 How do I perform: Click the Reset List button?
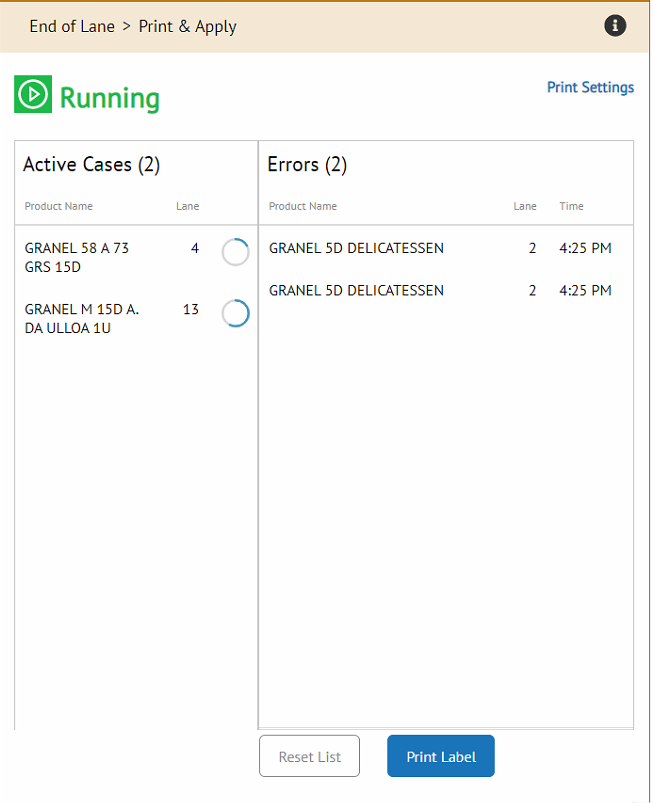(x=309, y=755)
